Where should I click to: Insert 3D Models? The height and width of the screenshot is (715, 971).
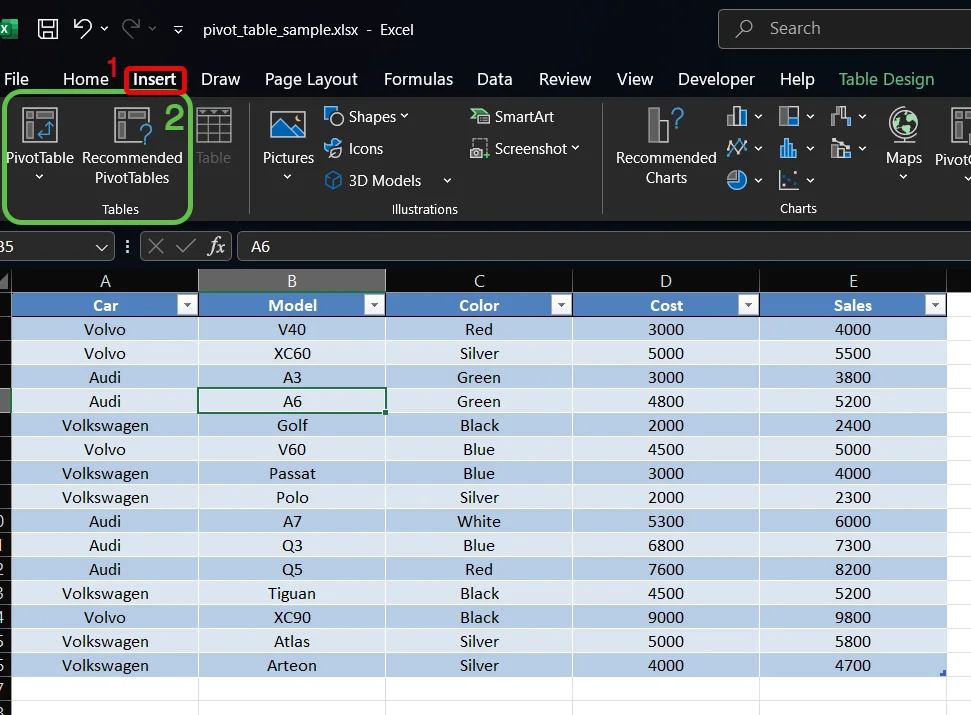click(x=373, y=181)
